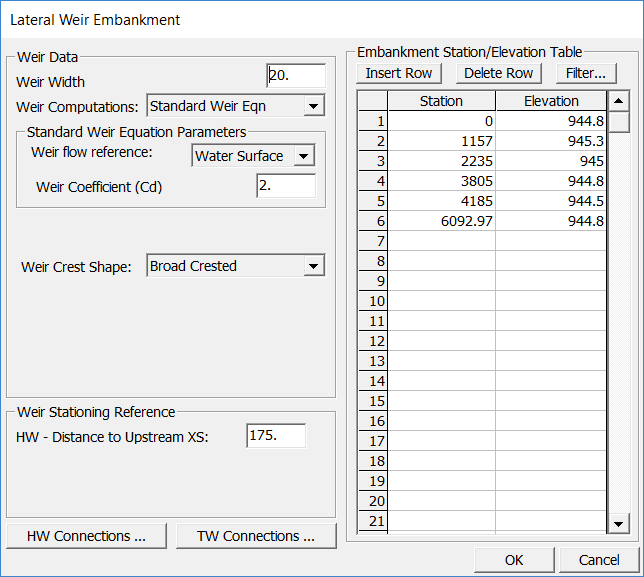The width and height of the screenshot is (644, 577).
Task: Open HW Connections settings
Action: (x=86, y=536)
